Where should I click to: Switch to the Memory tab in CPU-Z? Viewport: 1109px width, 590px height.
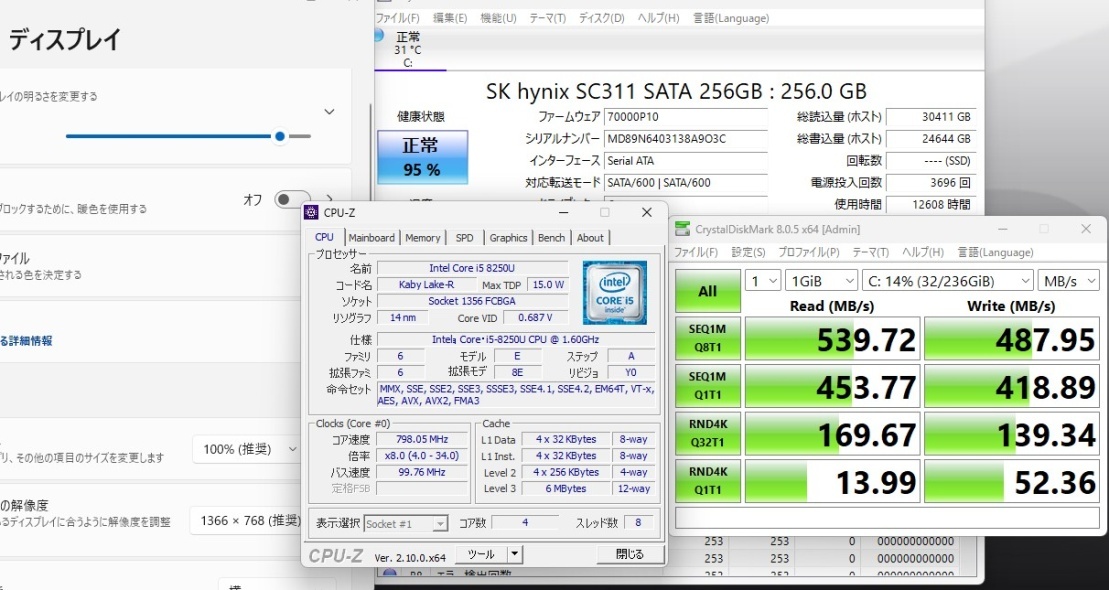pos(423,238)
